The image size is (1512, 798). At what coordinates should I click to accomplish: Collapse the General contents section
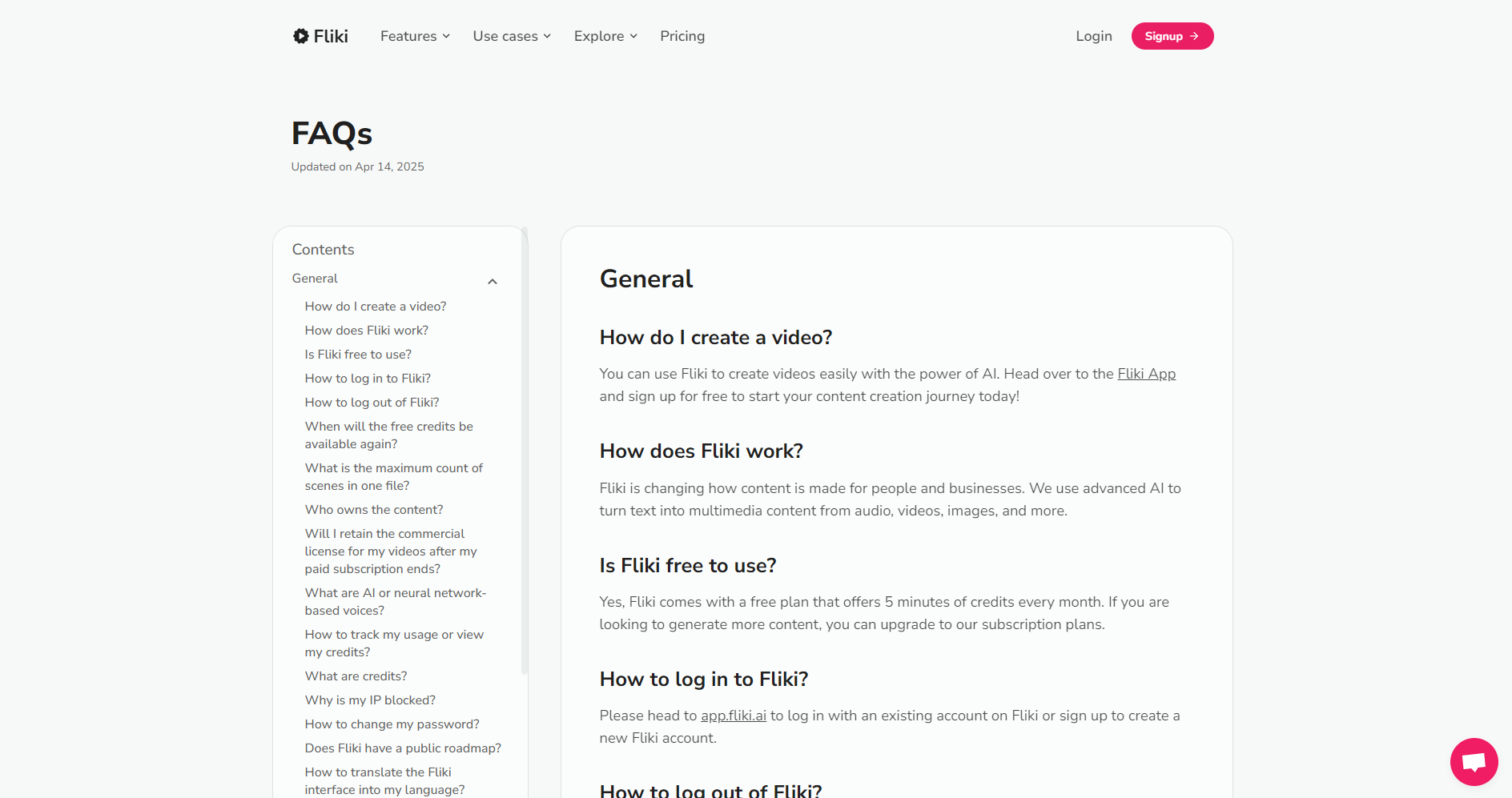click(x=493, y=281)
